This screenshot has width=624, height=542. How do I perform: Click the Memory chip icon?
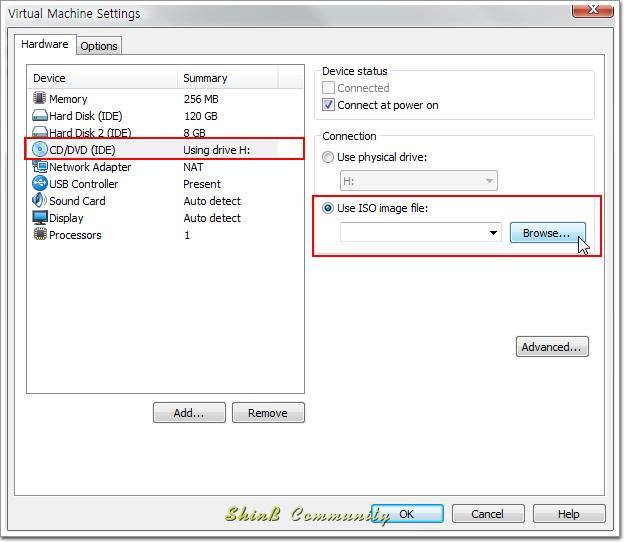(39, 98)
